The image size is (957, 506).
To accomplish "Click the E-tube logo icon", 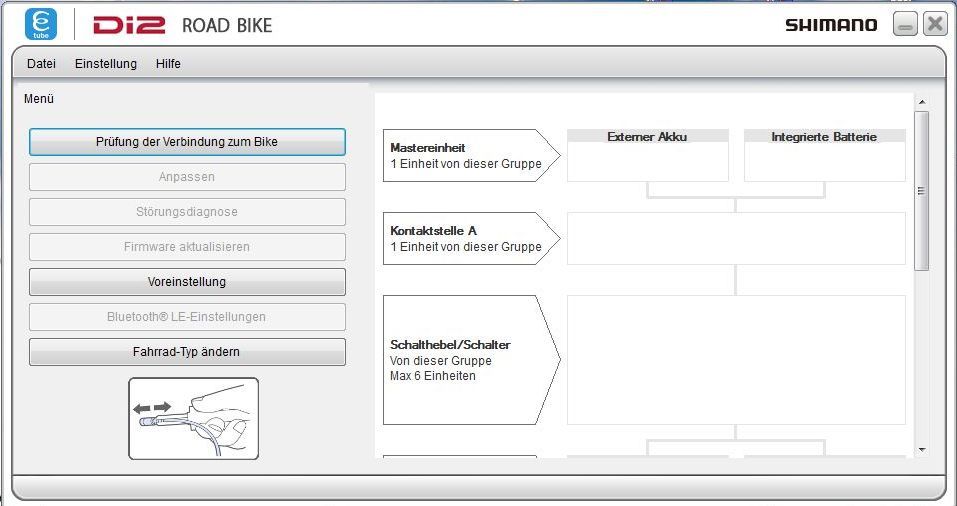I will click(41, 24).
